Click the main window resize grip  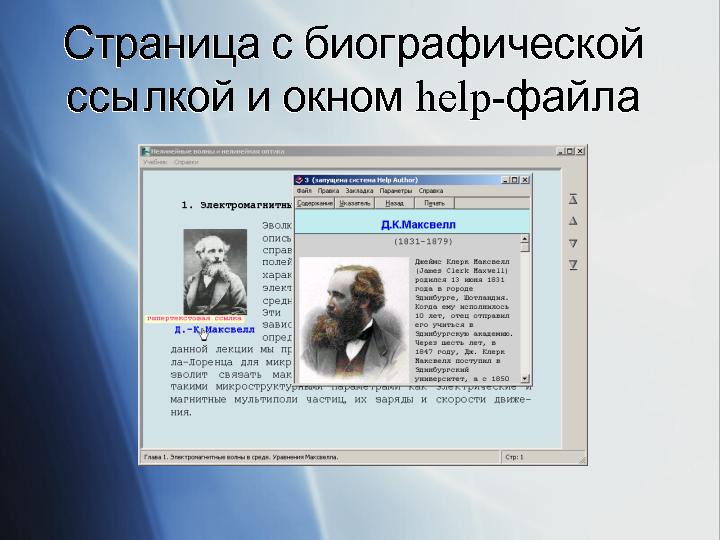582,460
